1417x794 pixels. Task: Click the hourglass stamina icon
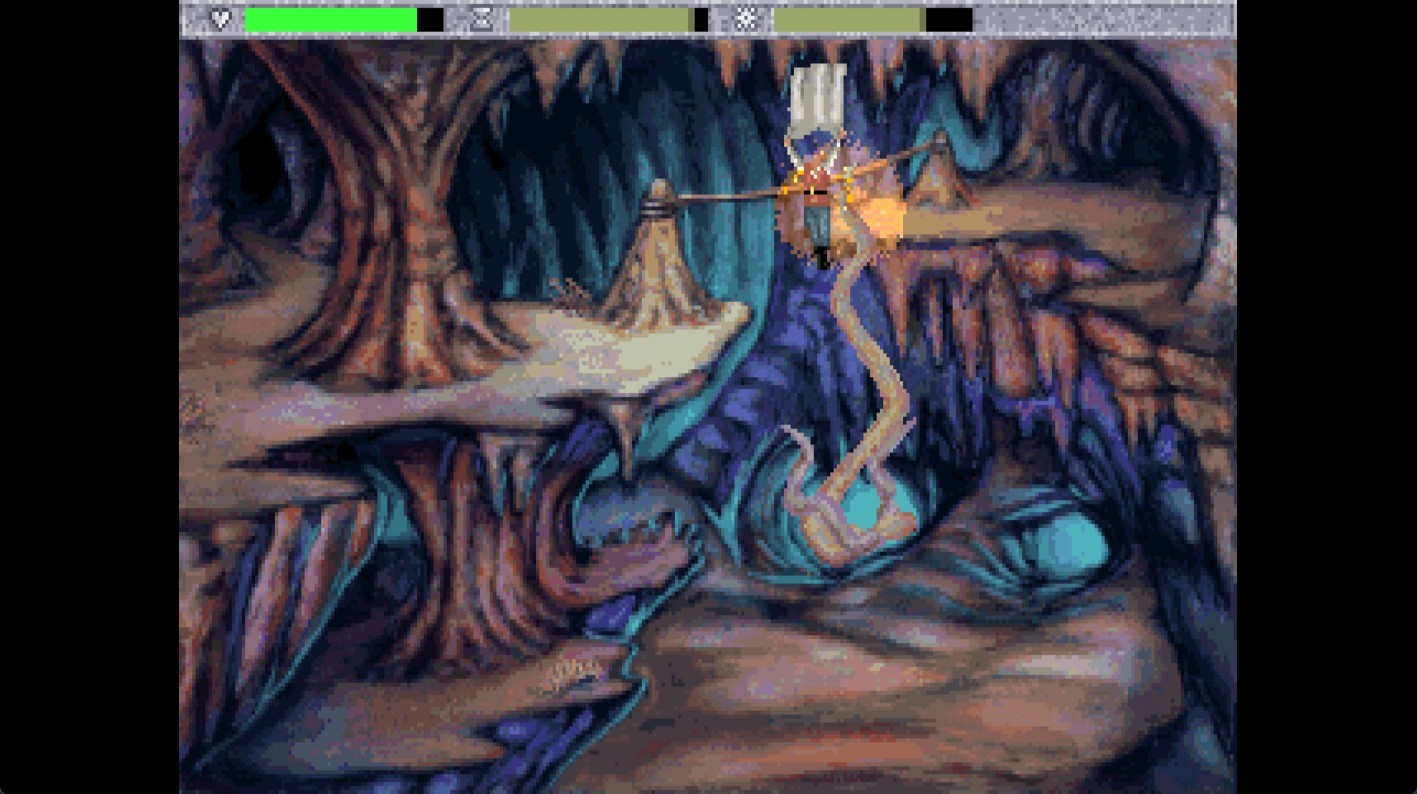[482, 19]
